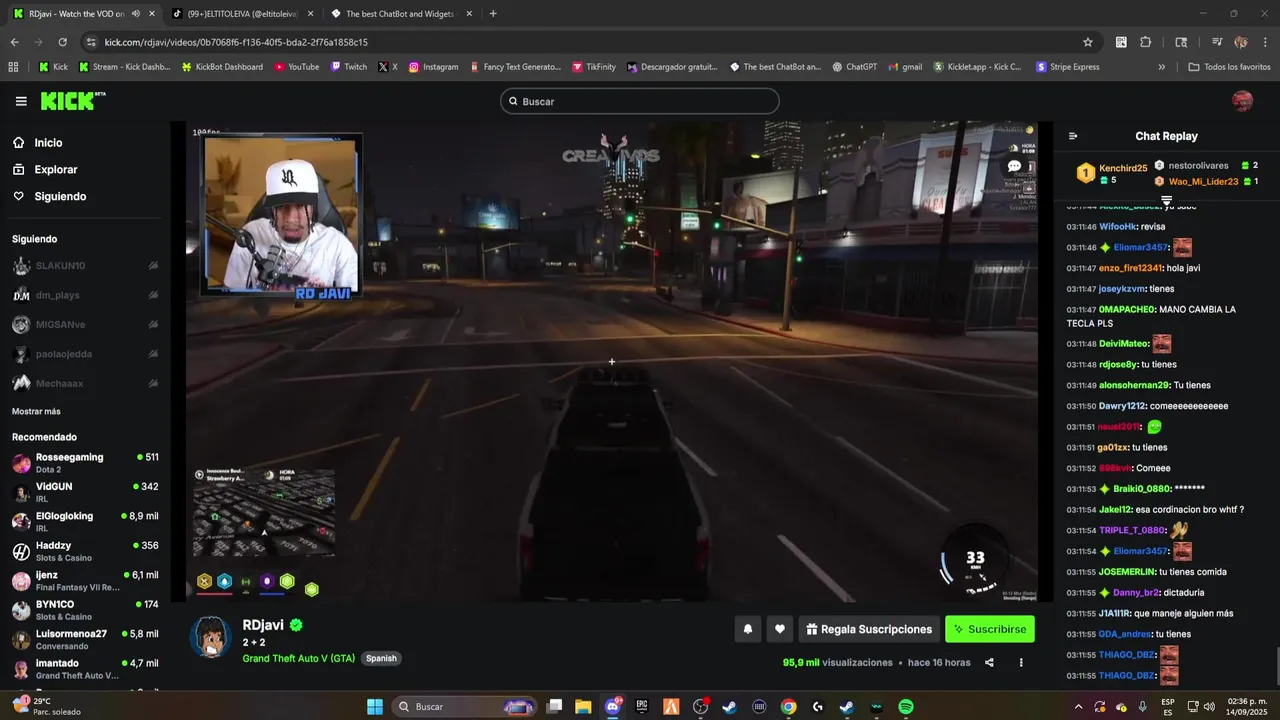The width and height of the screenshot is (1280, 720).
Task: Open Spotify from the taskbar
Action: pos(906,707)
